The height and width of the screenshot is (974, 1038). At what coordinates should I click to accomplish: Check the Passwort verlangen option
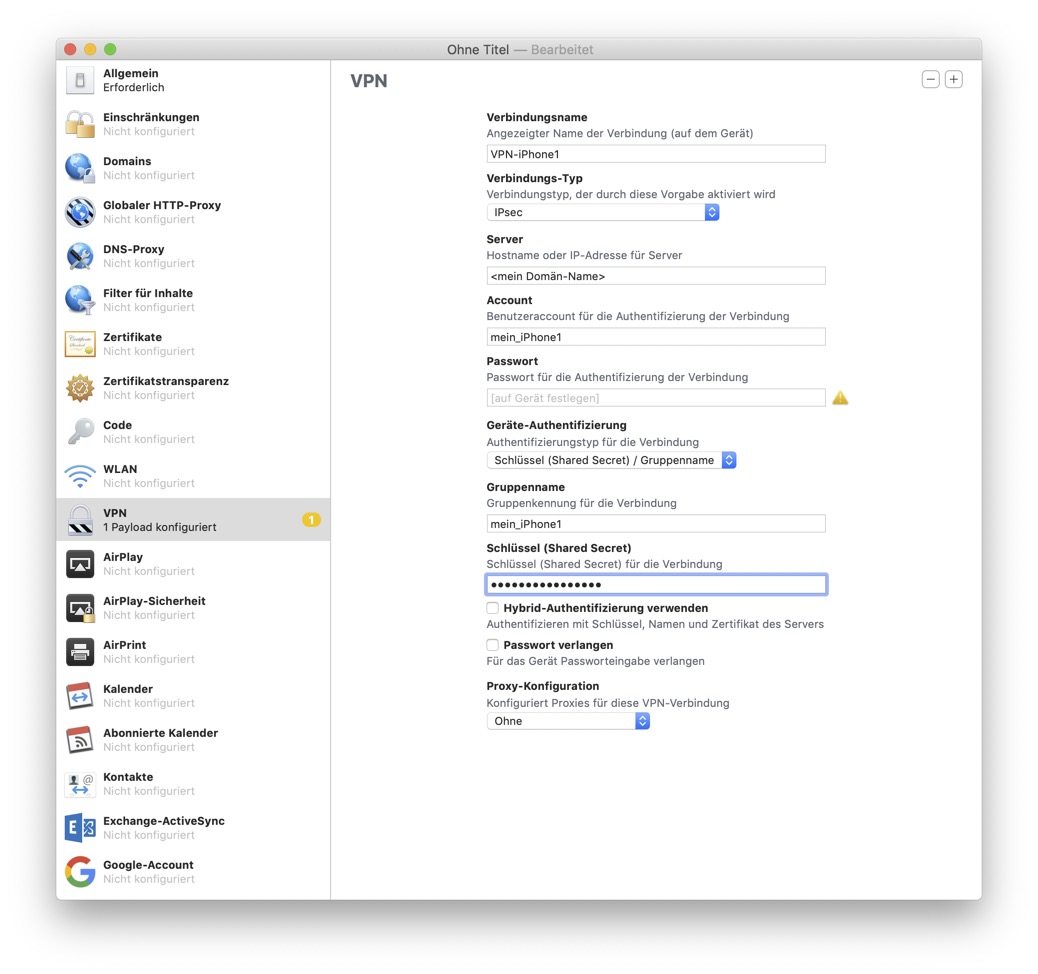[x=492, y=645]
